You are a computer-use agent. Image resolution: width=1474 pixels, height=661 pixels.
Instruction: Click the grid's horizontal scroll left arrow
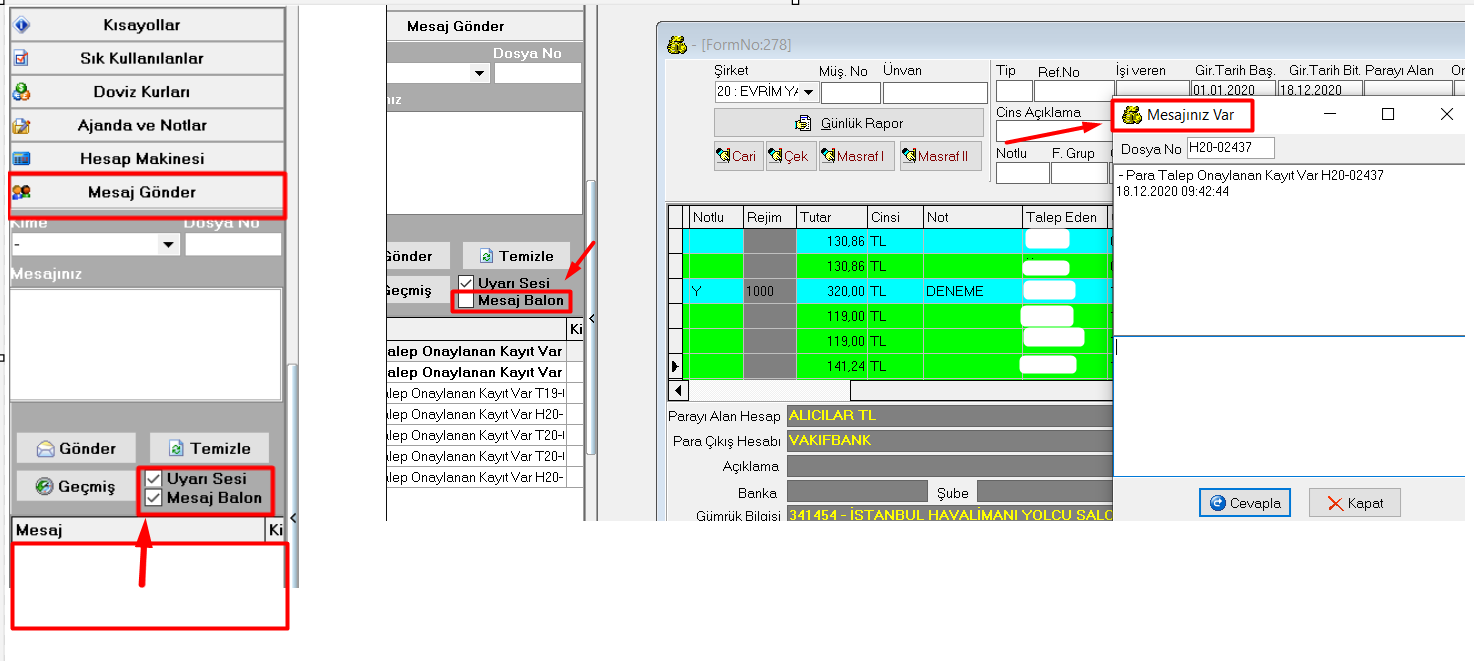tap(679, 390)
